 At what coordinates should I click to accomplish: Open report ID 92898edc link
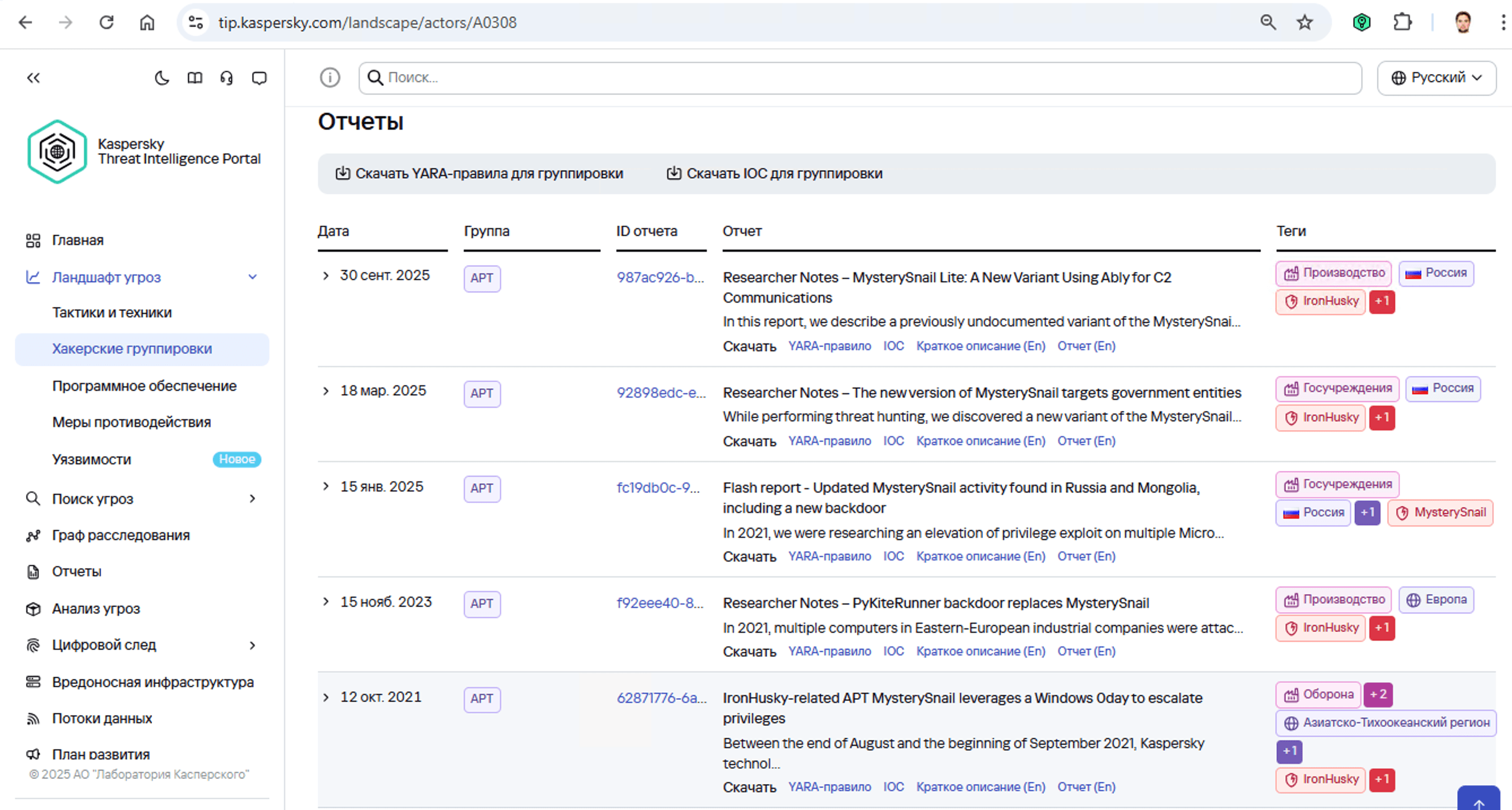pyautogui.click(x=660, y=392)
